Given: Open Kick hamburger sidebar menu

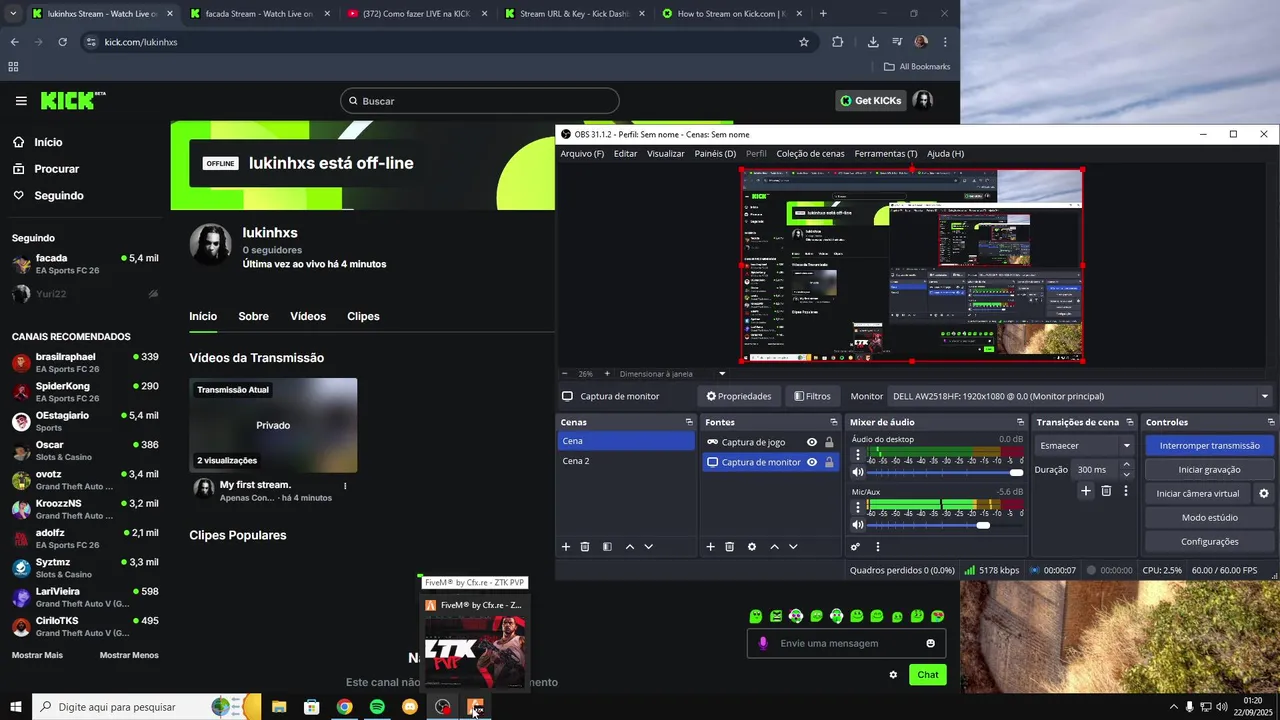Looking at the screenshot, I should click(21, 101).
